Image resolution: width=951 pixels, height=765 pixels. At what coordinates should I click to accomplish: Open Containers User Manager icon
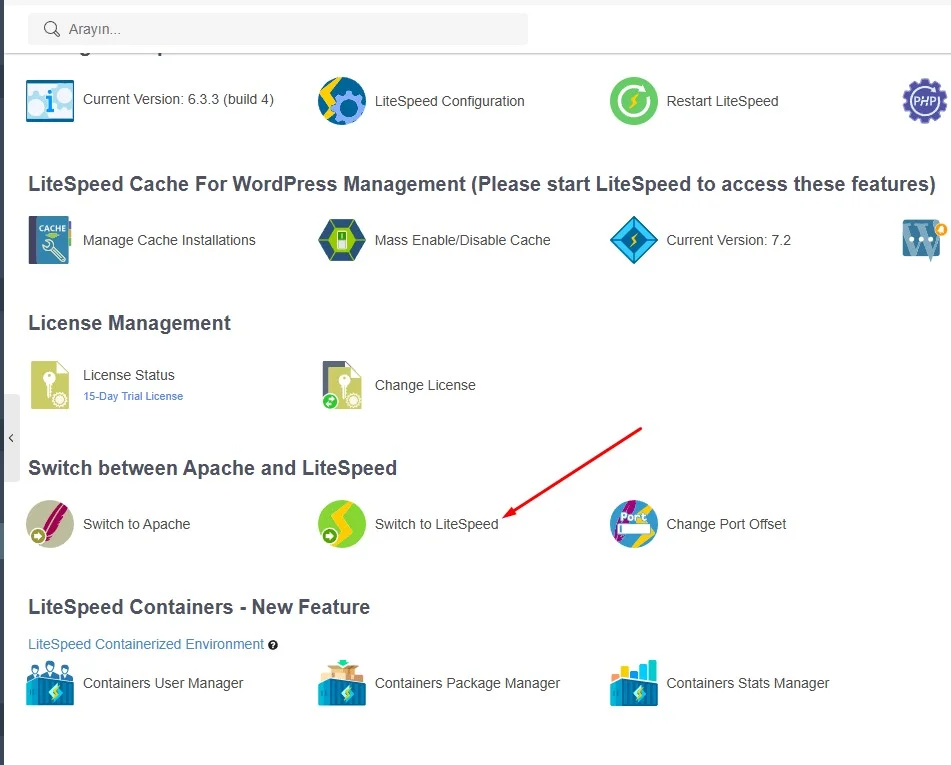[x=50, y=683]
